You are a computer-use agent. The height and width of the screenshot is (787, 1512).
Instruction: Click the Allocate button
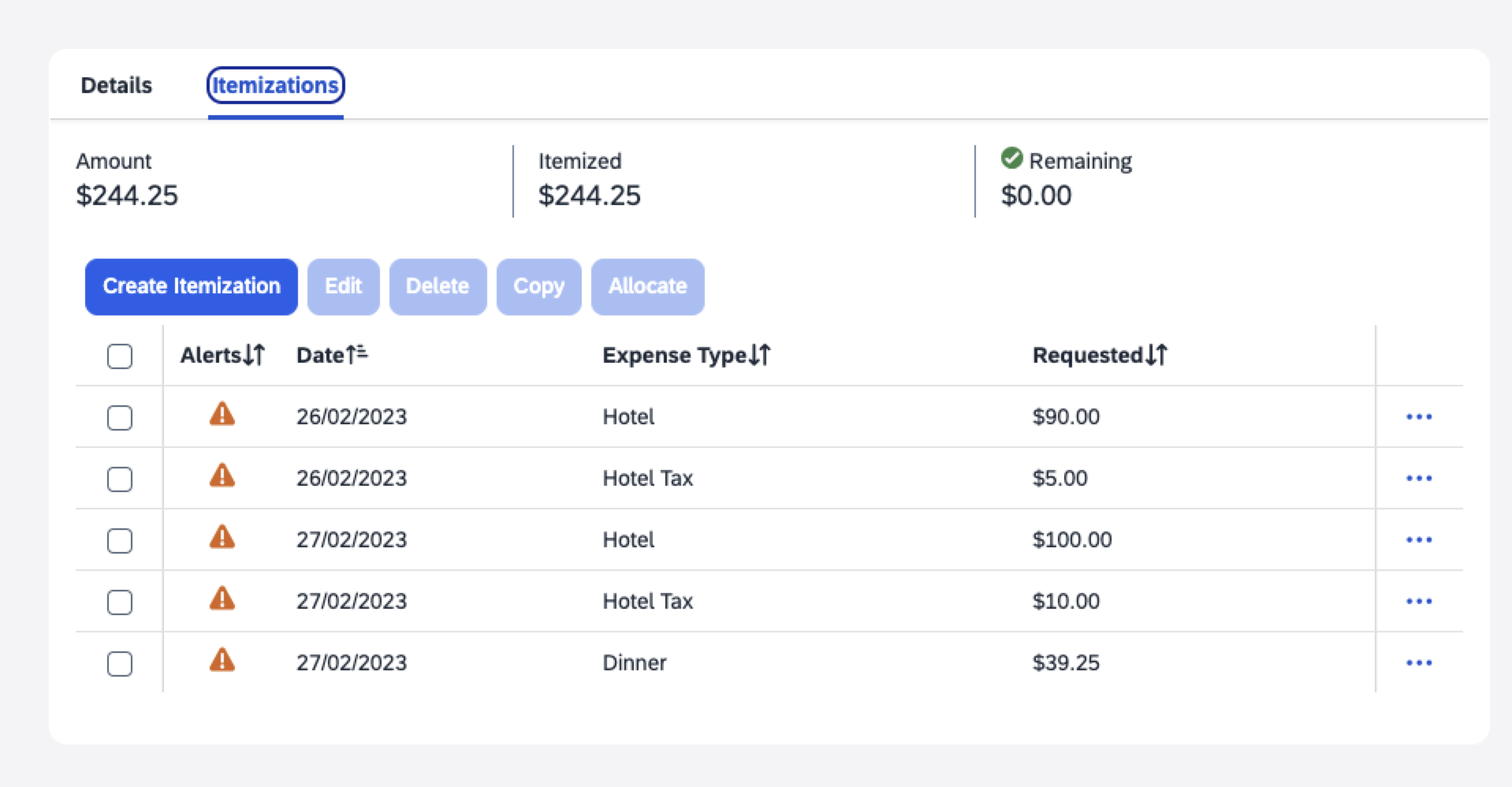tap(648, 286)
